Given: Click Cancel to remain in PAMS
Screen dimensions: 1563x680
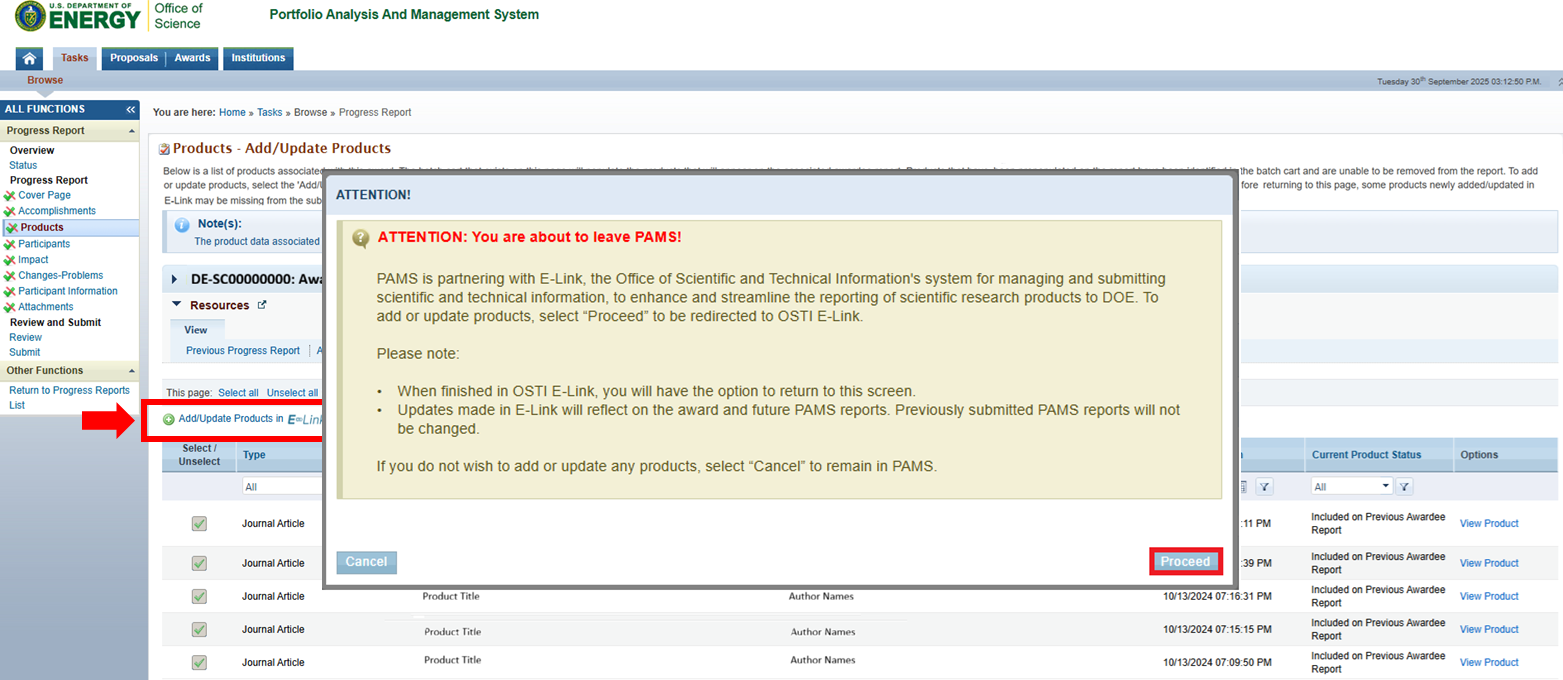Looking at the screenshot, I should tap(366, 562).
